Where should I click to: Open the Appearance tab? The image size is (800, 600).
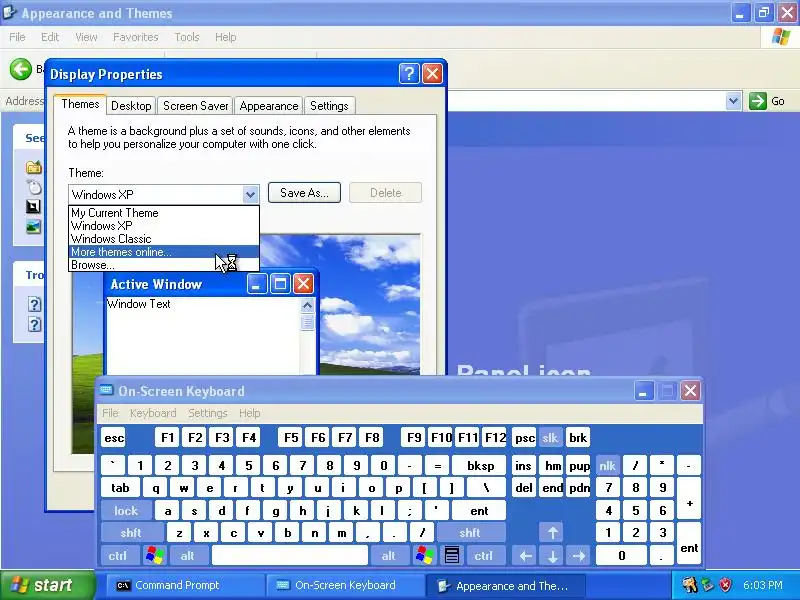pos(269,106)
